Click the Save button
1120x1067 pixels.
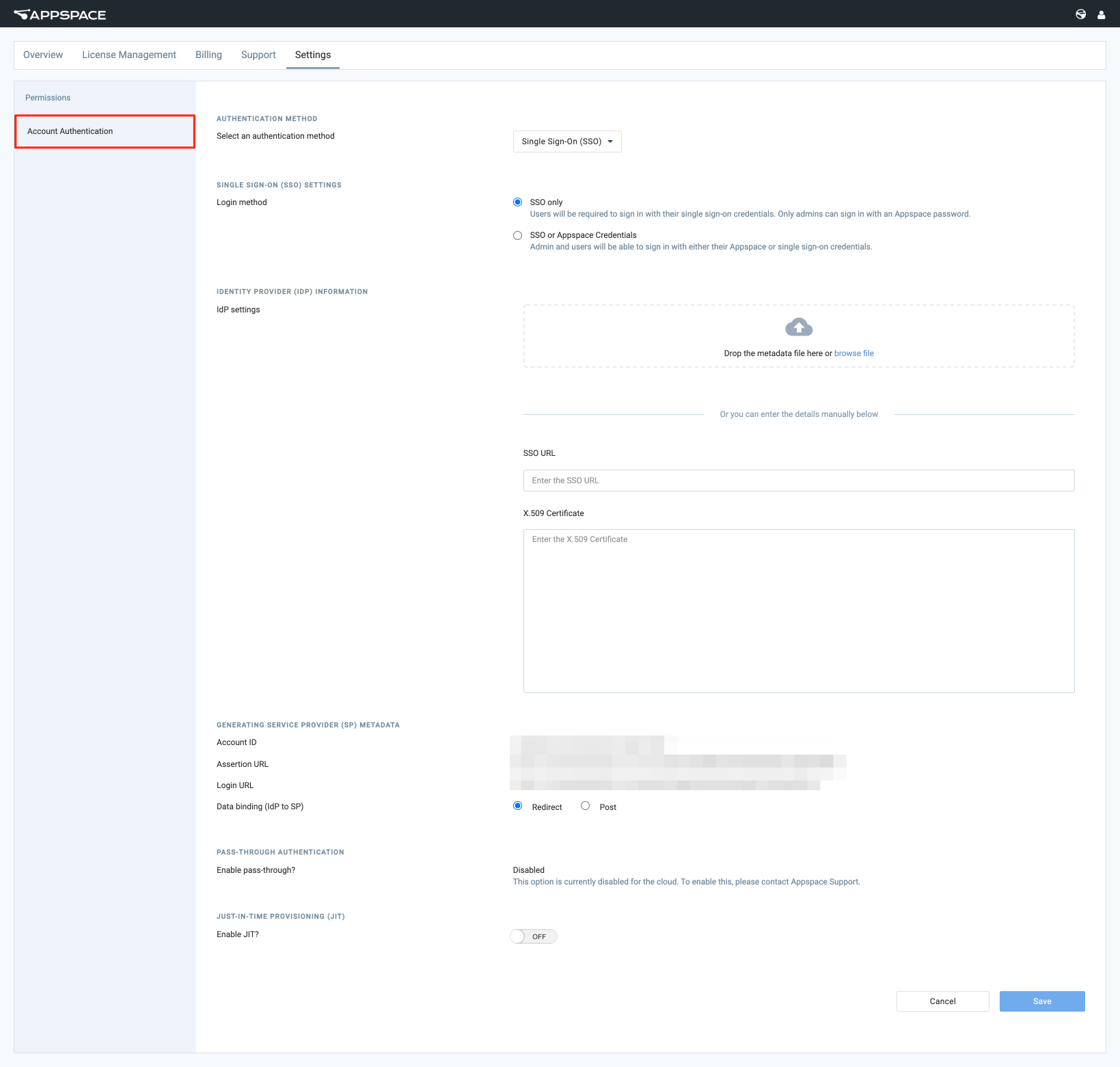(1042, 1001)
